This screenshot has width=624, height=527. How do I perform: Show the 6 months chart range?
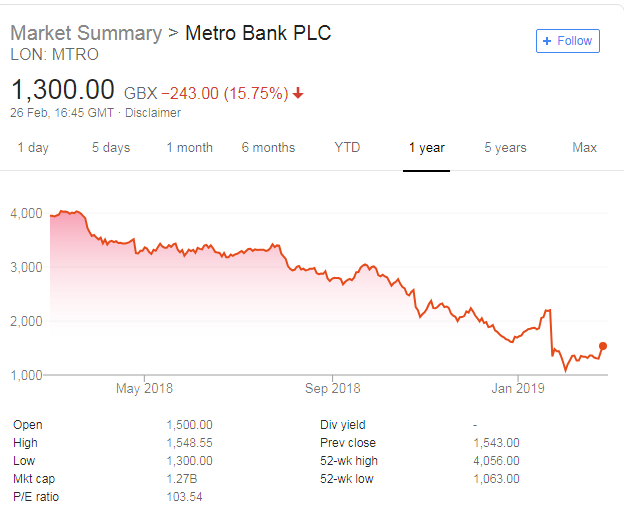[268, 148]
